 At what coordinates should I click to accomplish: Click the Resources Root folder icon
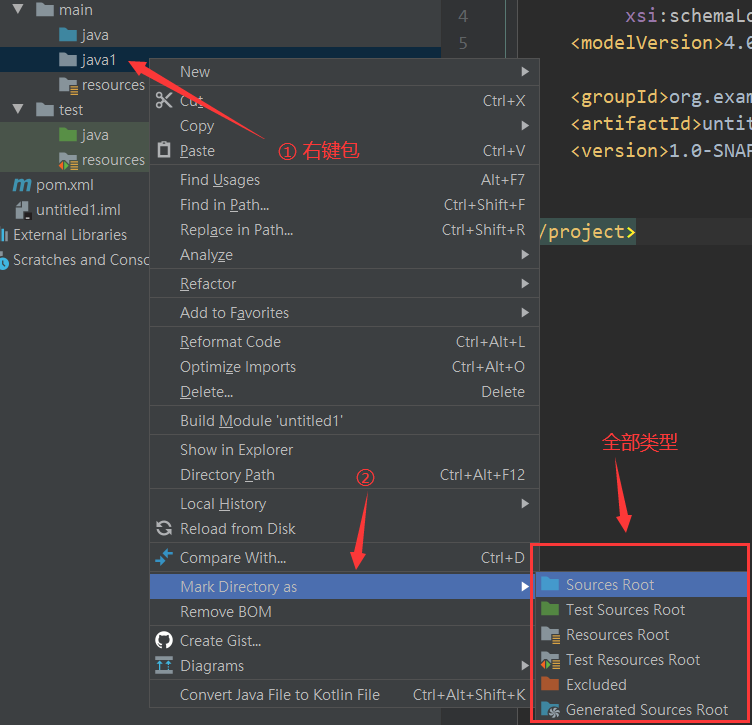[551, 635]
